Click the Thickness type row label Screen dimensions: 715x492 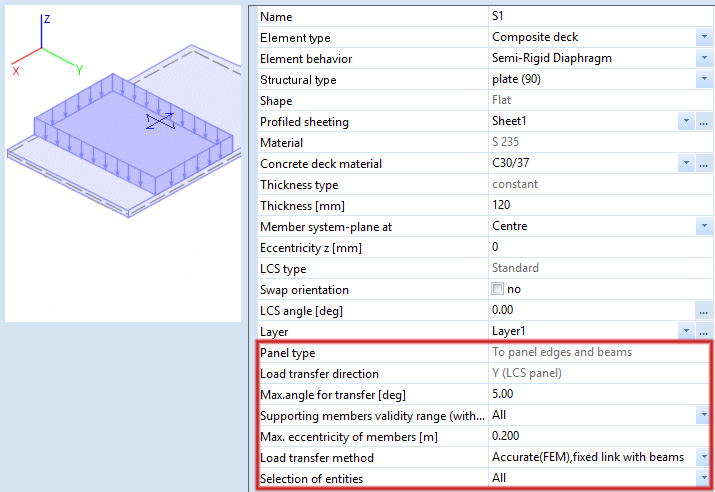point(299,185)
